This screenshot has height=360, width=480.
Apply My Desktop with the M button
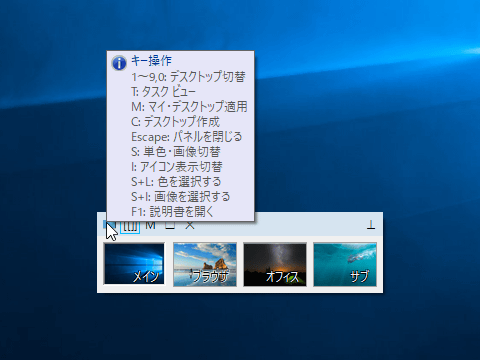(150, 226)
